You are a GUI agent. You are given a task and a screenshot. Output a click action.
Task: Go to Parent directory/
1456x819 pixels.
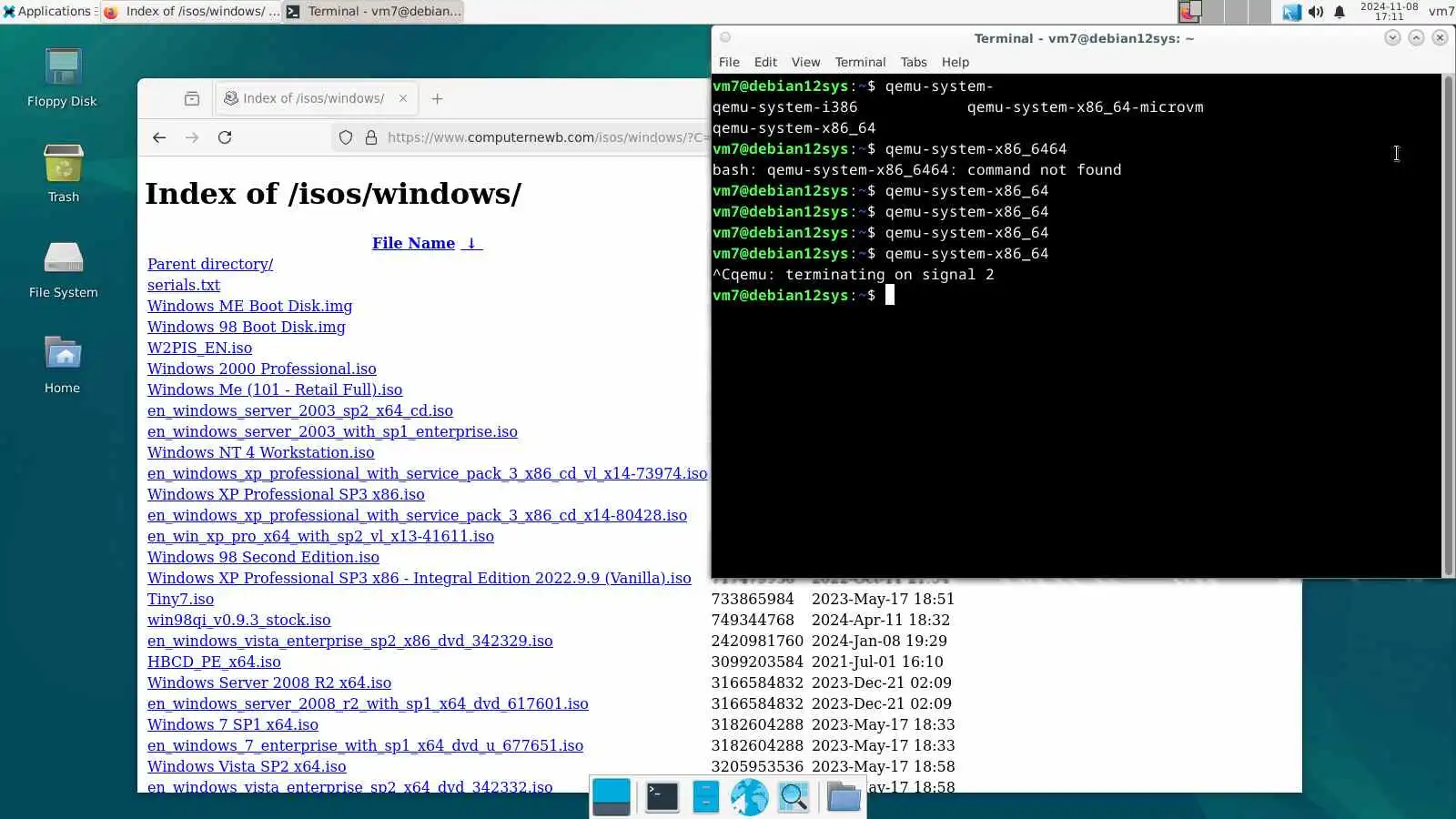pyautogui.click(x=210, y=264)
